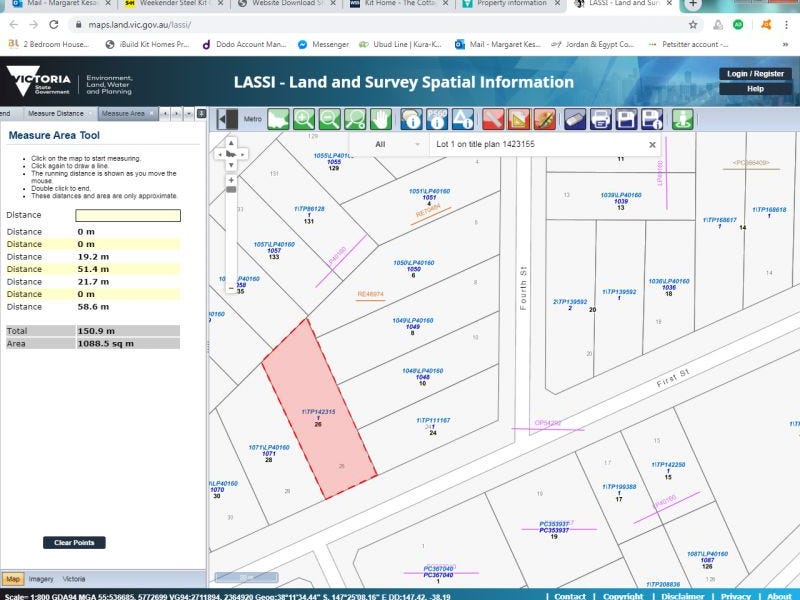Pan map north with up arrow
The height and width of the screenshot is (600, 800).
click(231, 143)
